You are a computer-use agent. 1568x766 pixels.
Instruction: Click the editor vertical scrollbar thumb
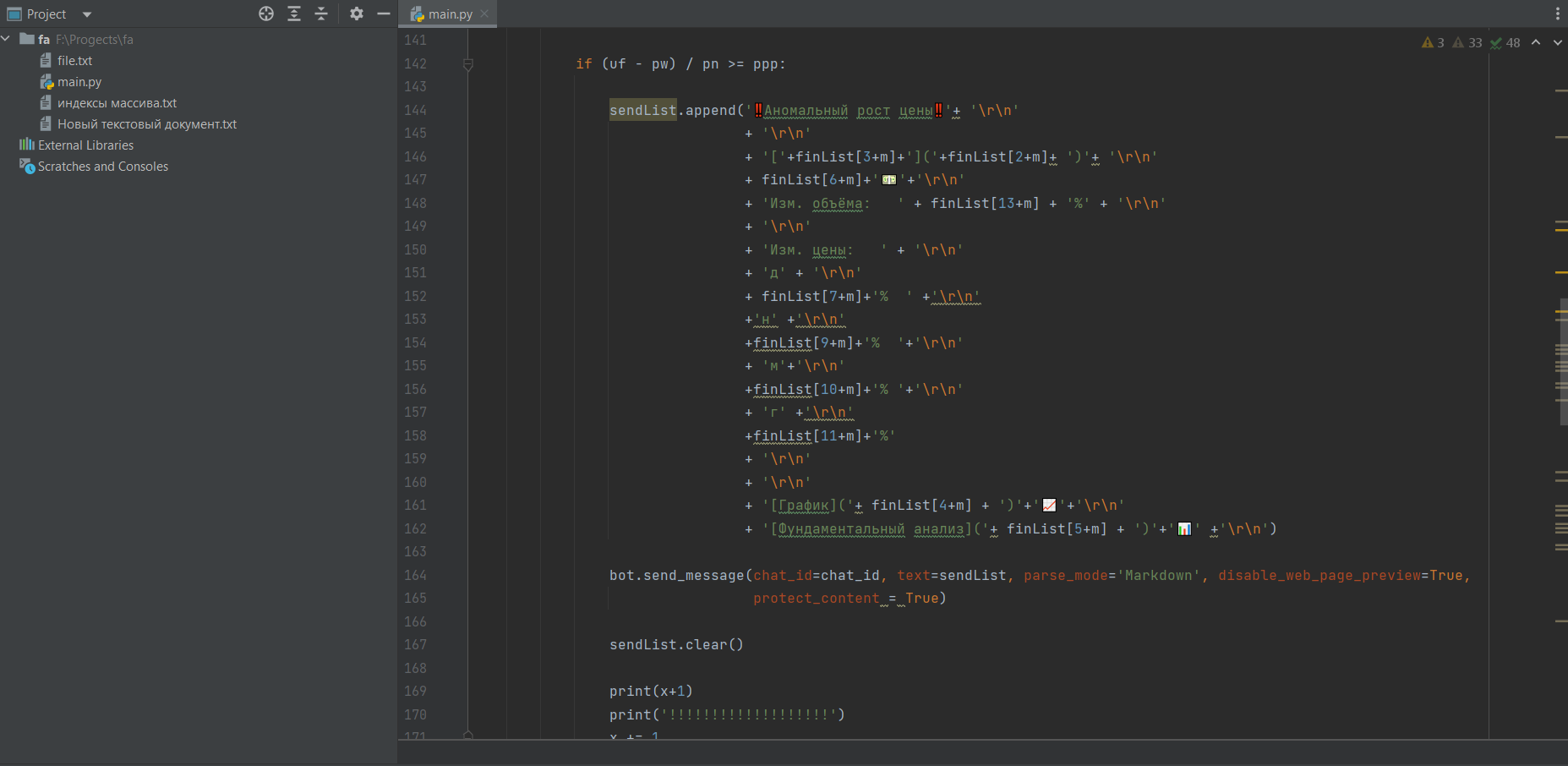pyautogui.click(x=1564, y=362)
